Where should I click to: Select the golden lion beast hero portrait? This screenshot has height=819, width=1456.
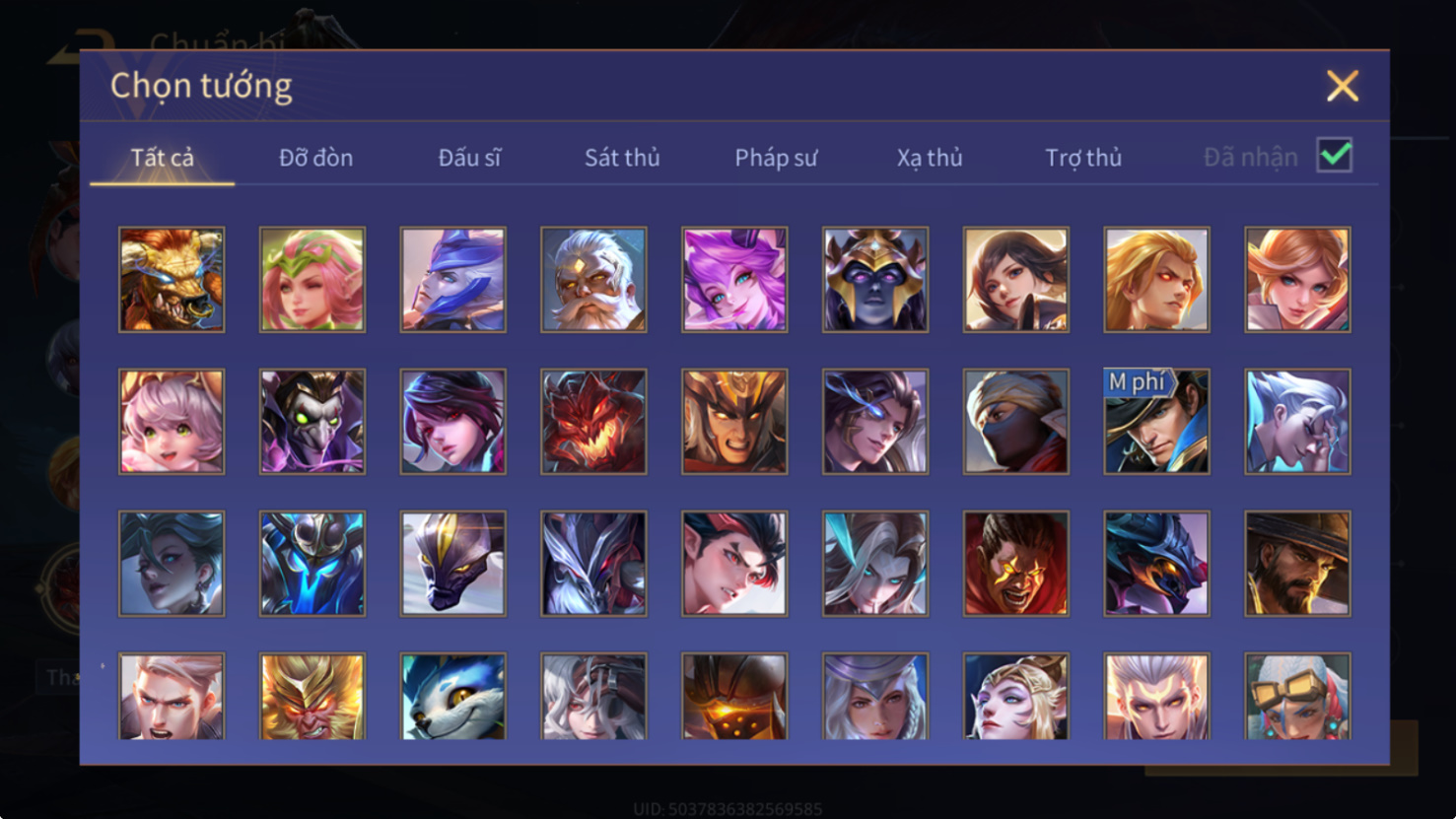click(172, 280)
